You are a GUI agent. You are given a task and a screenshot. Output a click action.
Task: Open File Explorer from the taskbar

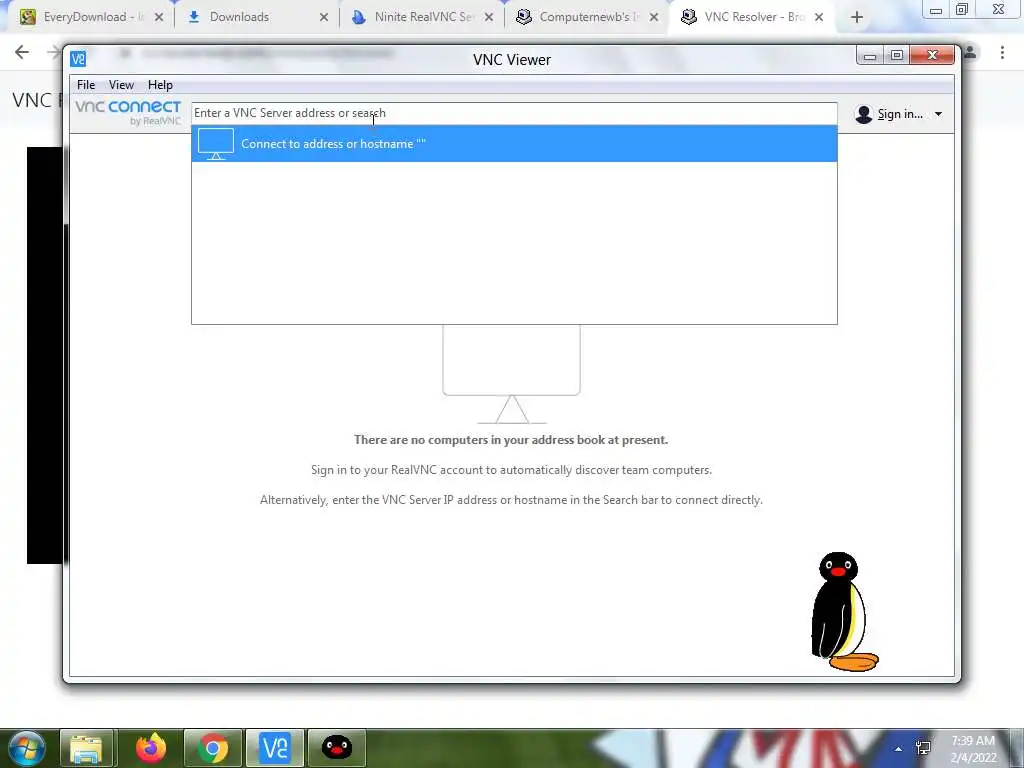pyautogui.click(x=87, y=748)
